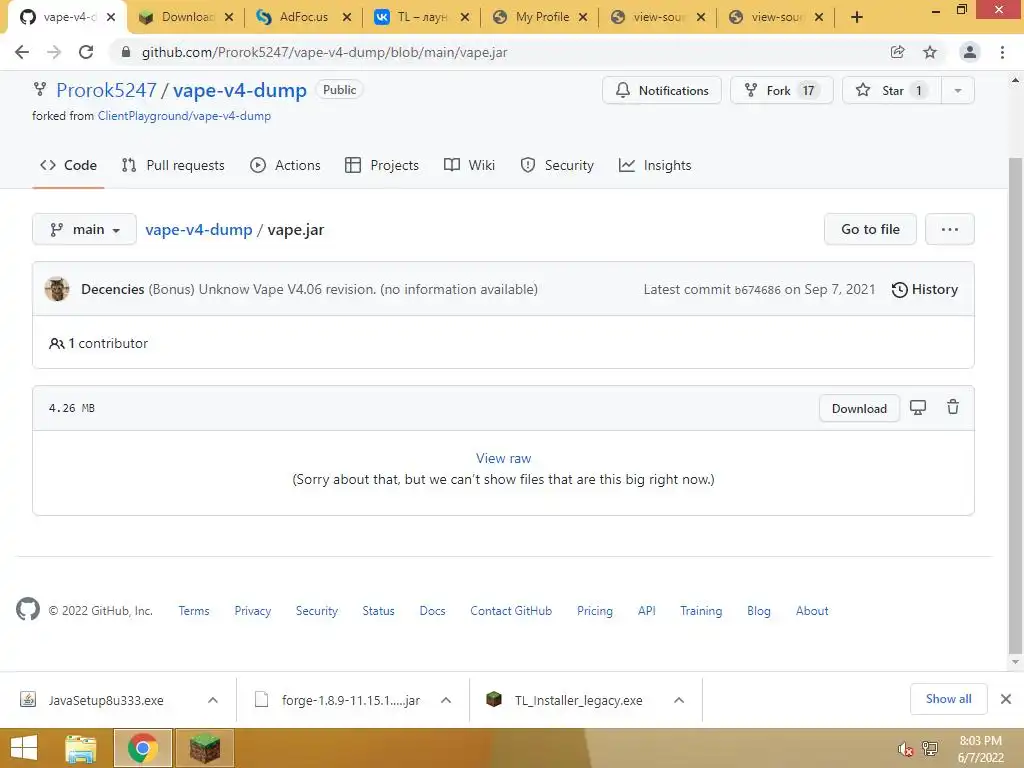The height and width of the screenshot is (768, 1024).
Task: Switch to the TL launcher browser tab
Action: pyautogui.click(x=421, y=17)
